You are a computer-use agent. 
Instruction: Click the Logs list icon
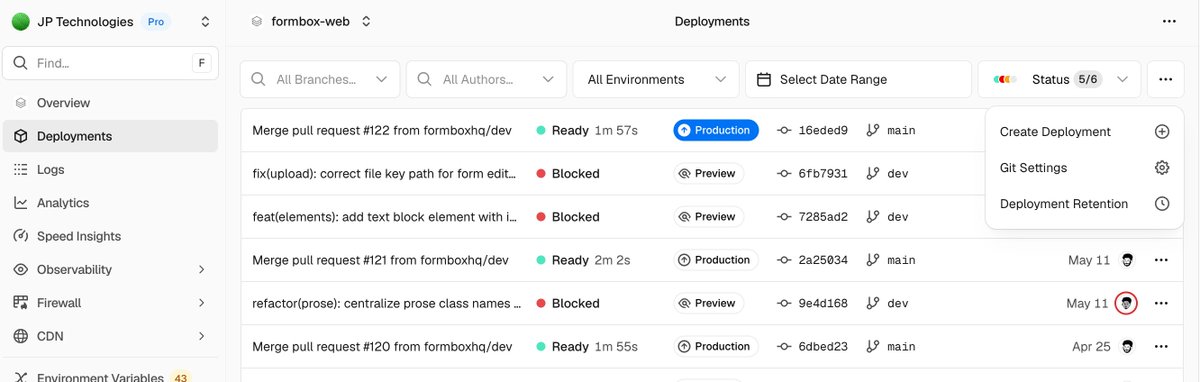[x=20, y=170]
